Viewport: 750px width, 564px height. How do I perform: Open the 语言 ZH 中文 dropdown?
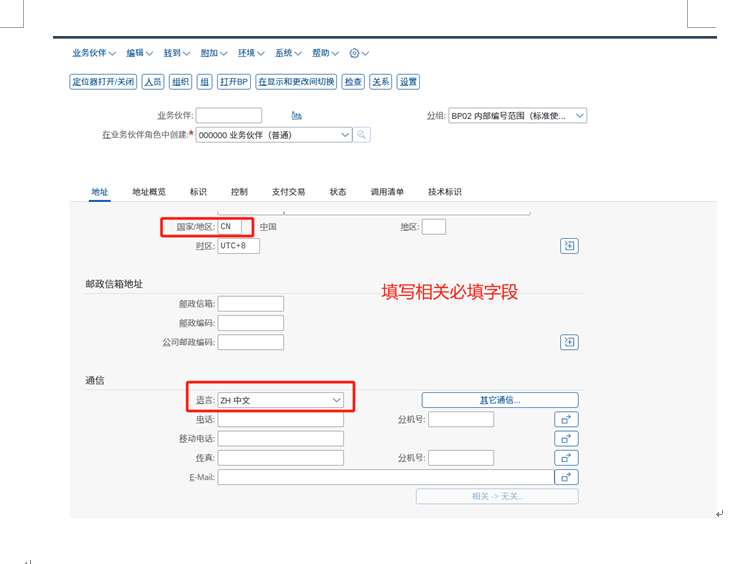(x=336, y=400)
